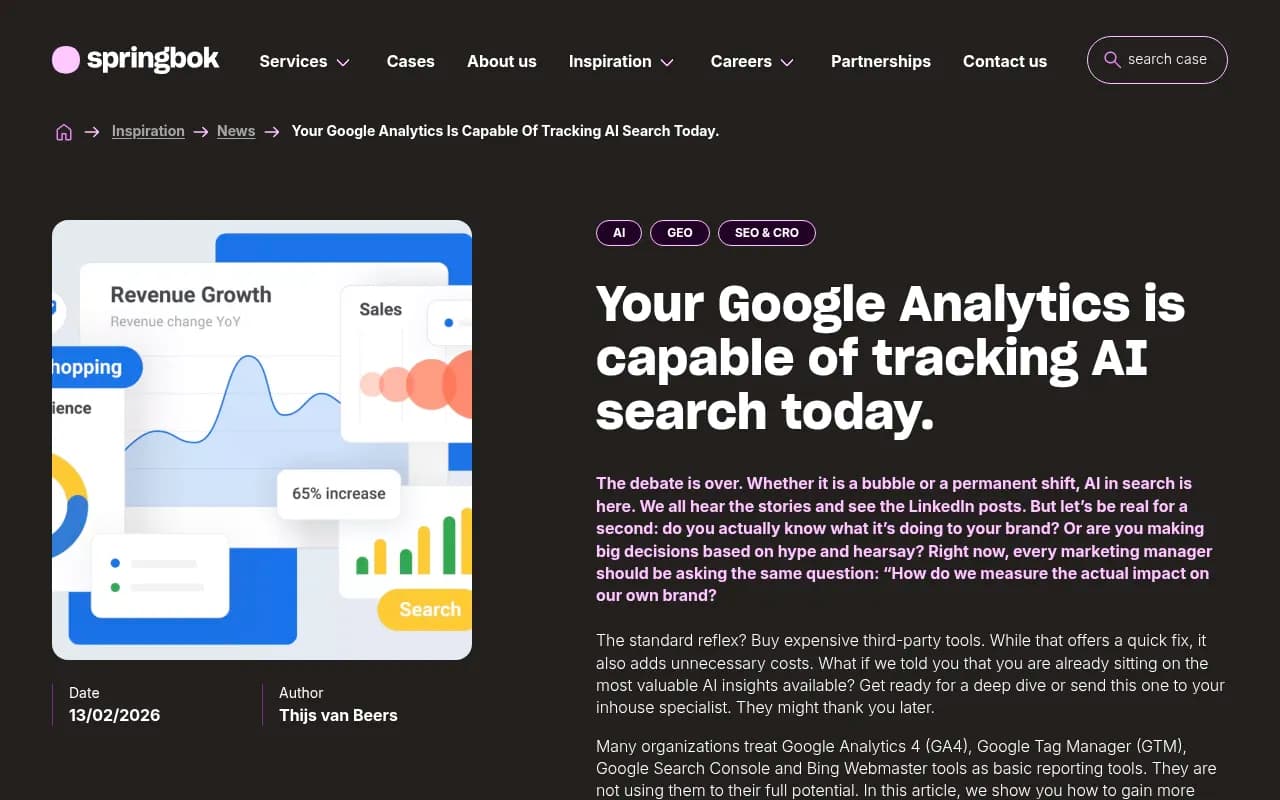Open the News breadcrumb link

pos(236,131)
